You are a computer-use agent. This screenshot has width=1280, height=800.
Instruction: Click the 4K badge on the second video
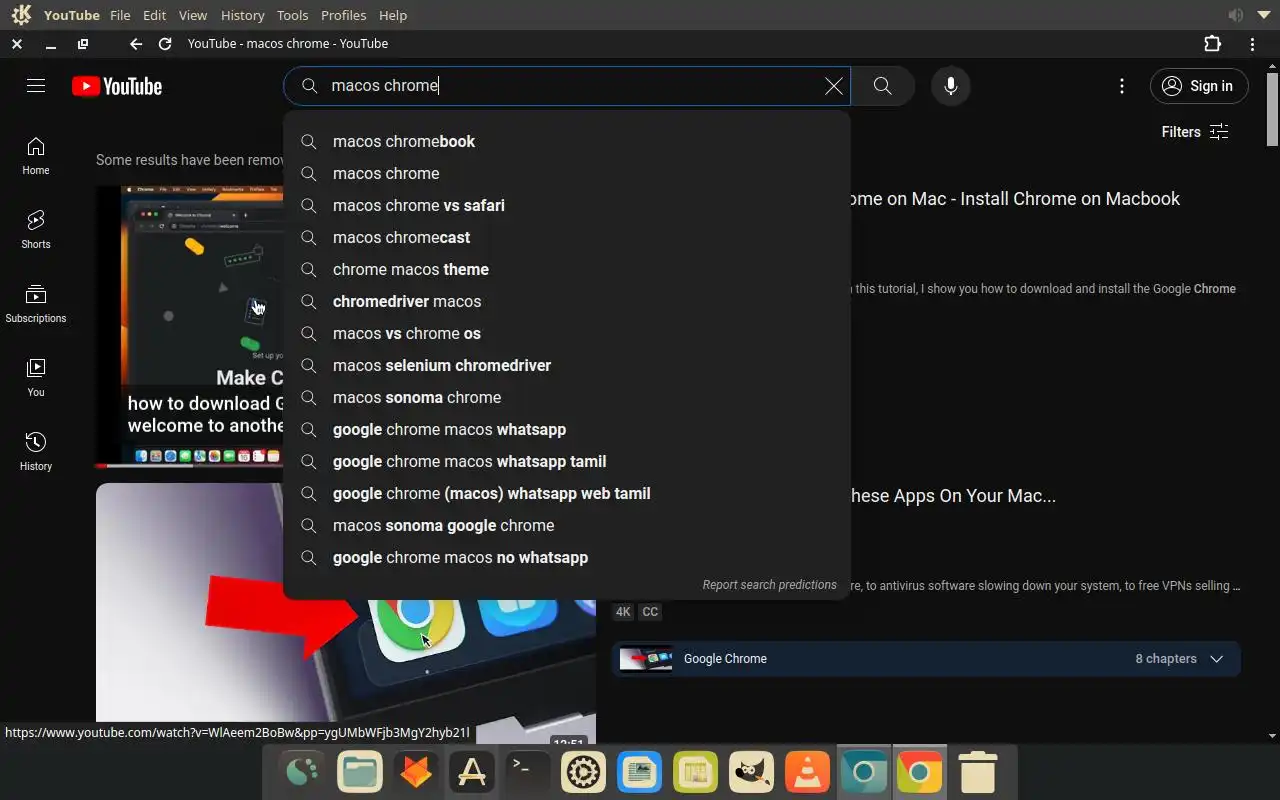click(623, 612)
